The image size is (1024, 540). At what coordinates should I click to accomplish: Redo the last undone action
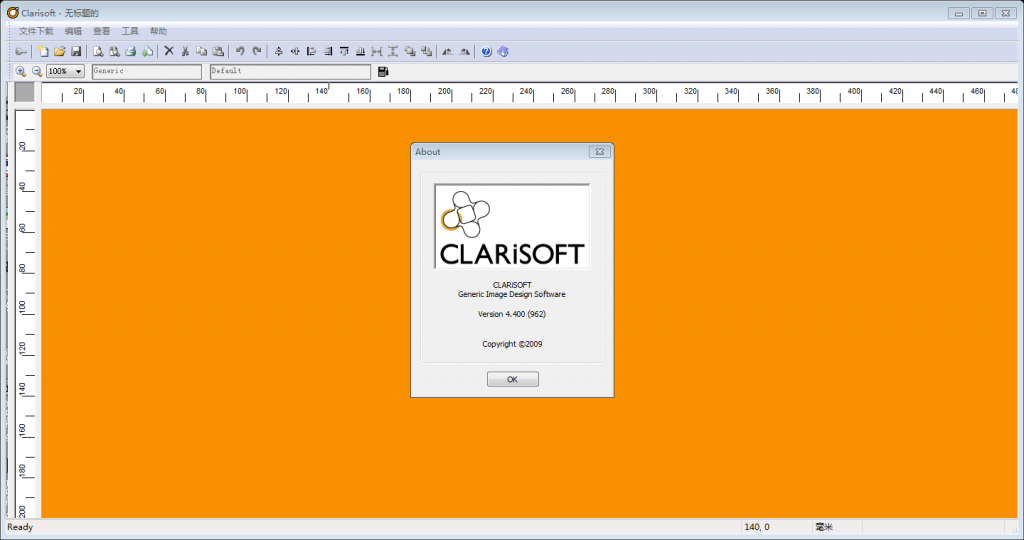(x=257, y=52)
